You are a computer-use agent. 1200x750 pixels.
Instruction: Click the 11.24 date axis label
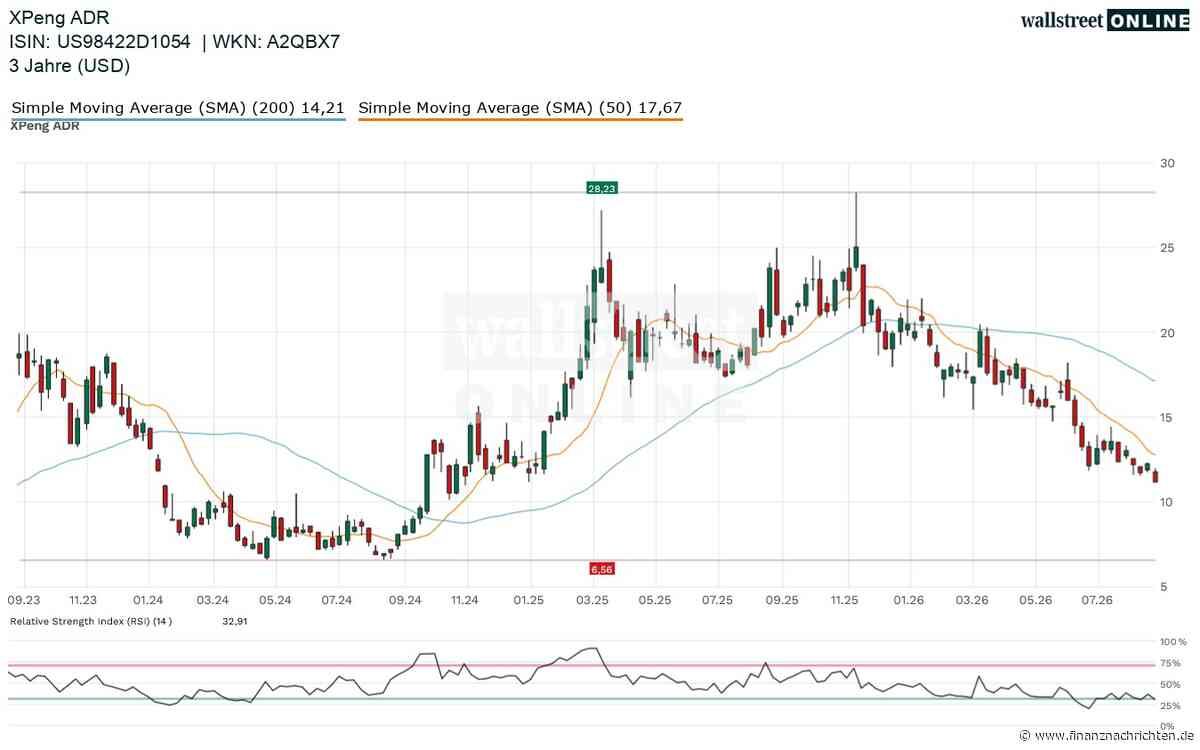click(x=465, y=600)
